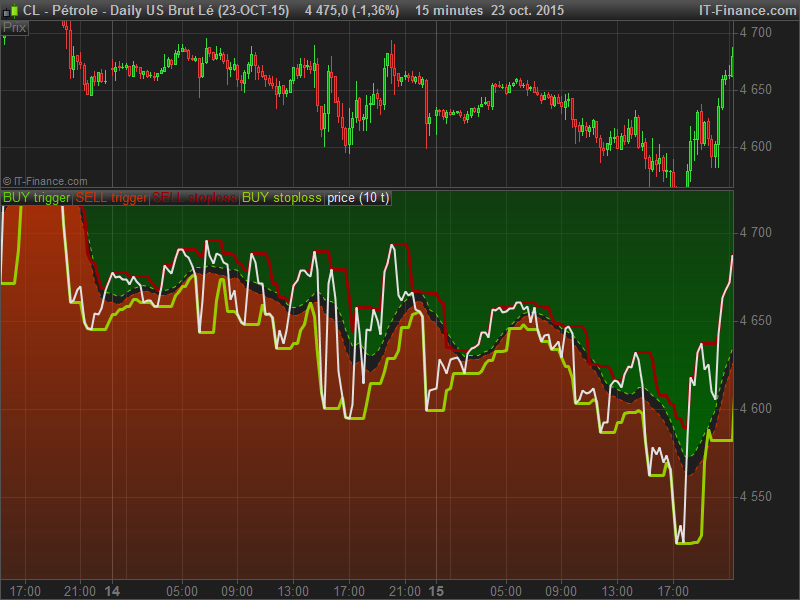This screenshot has height=600, width=800.
Task: Open the Prix panel label
Action: click(14, 28)
